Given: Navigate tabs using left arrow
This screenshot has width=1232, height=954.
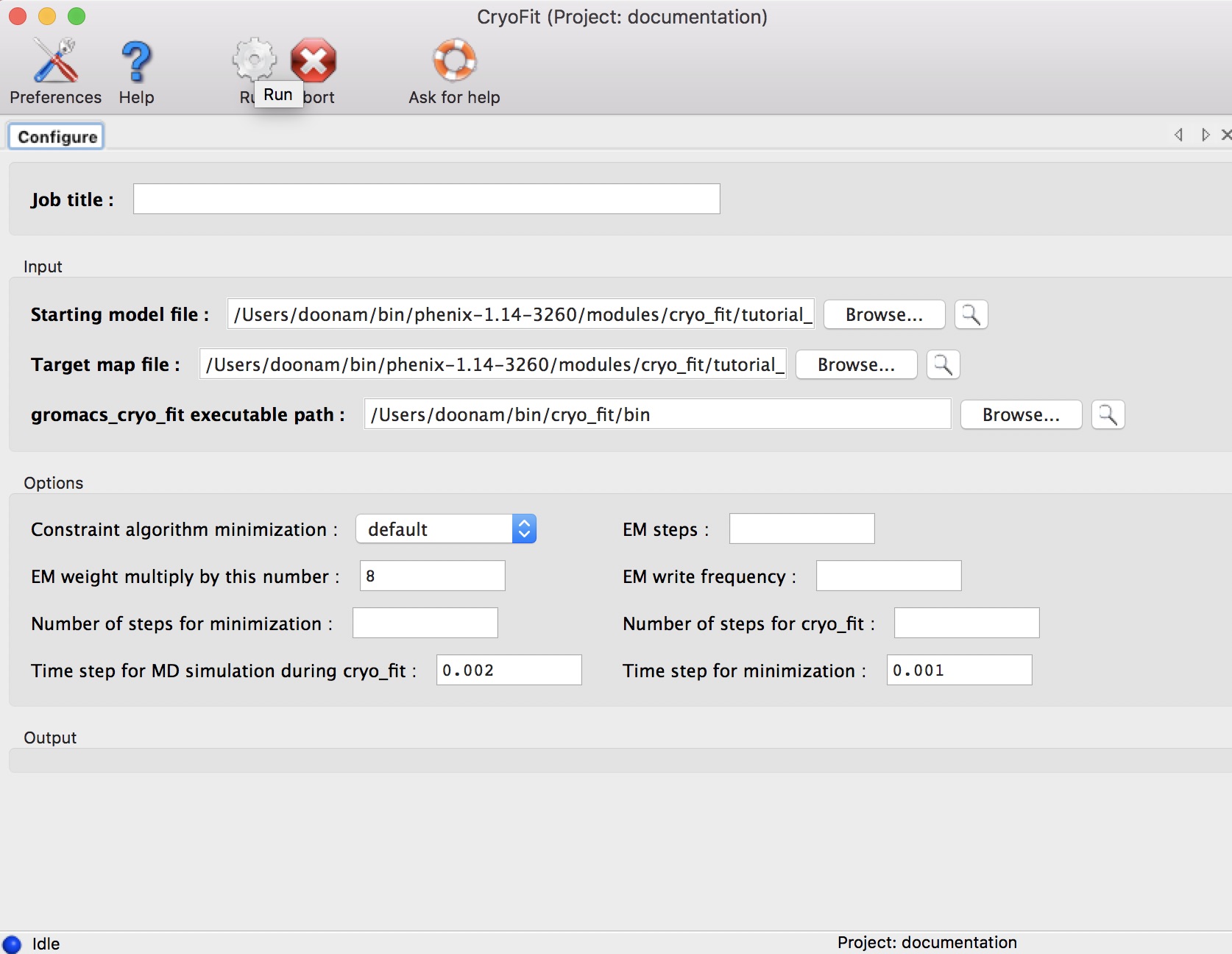Looking at the screenshot, I should (1178, 135).
